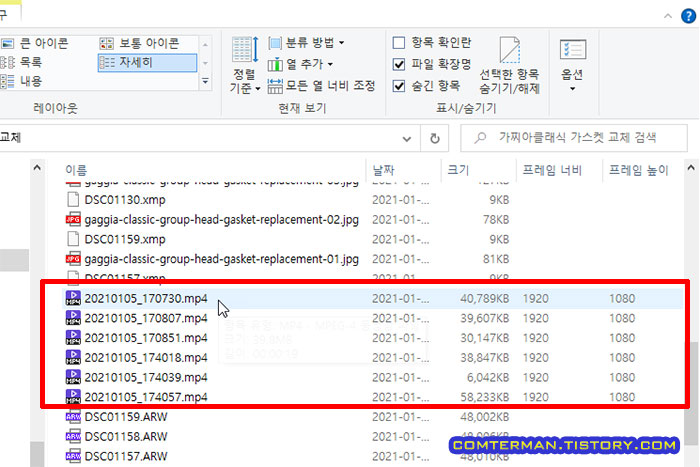Select video 20210105_170730.mp4

pos(146,298)
